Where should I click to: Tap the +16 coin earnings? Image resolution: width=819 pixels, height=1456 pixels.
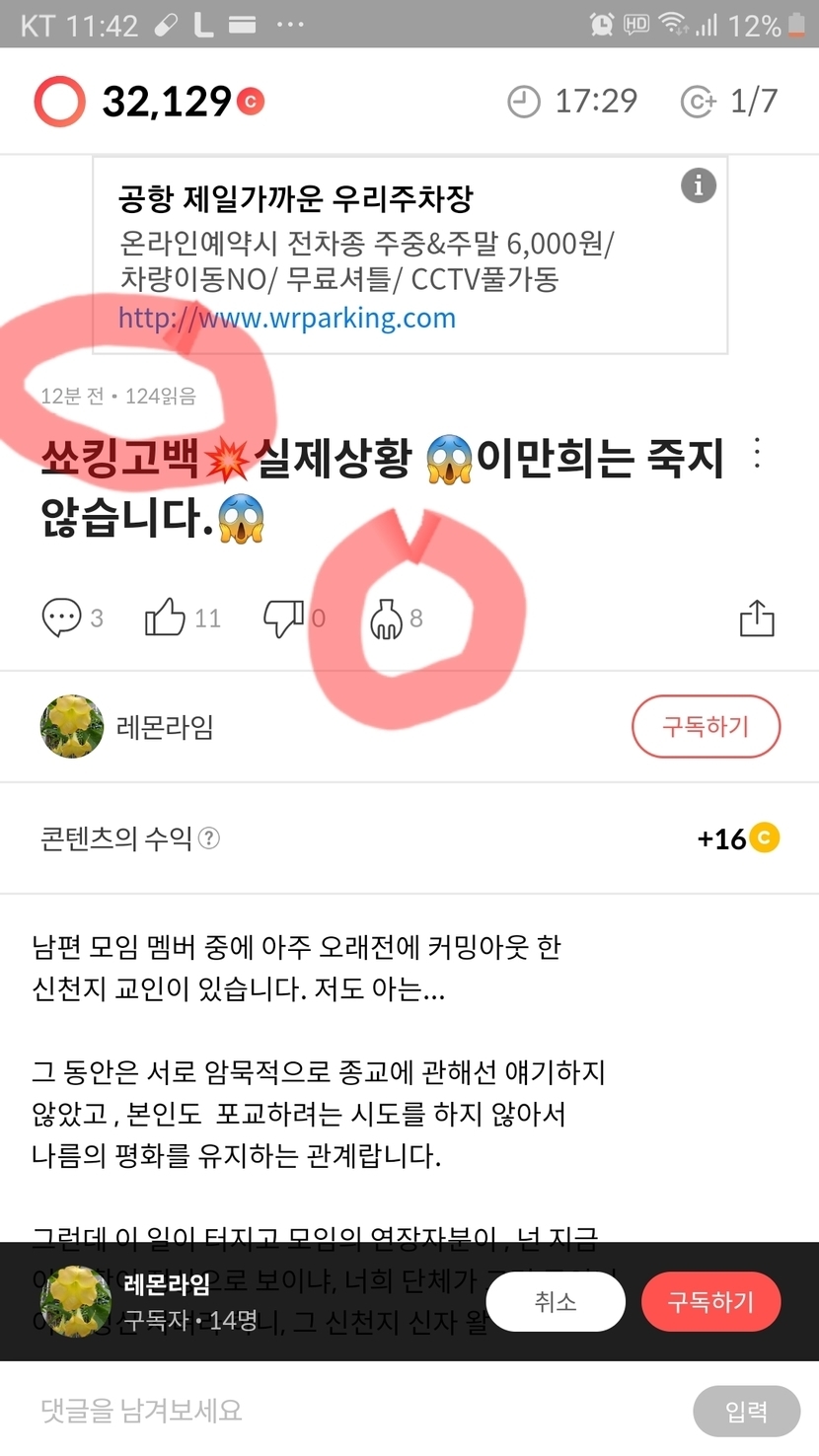[x=738, y=838]
